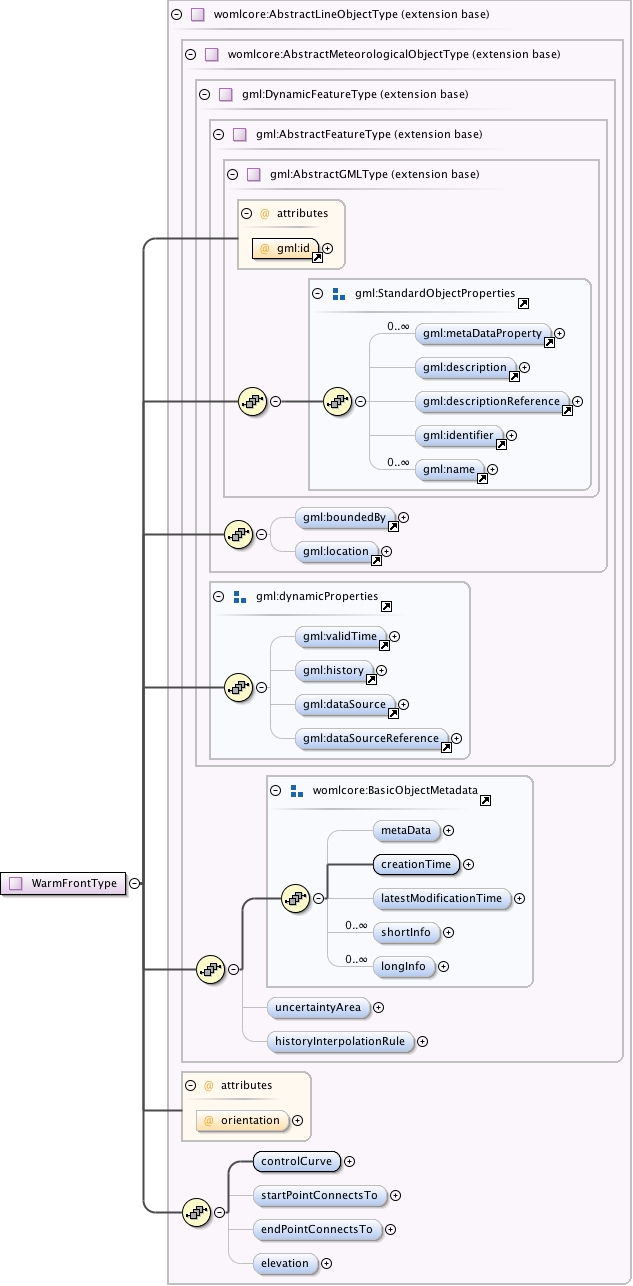Viewport: 633px width, 1286px height.
Task: Expand the orientation attribute
Action: coord(297,1121)
